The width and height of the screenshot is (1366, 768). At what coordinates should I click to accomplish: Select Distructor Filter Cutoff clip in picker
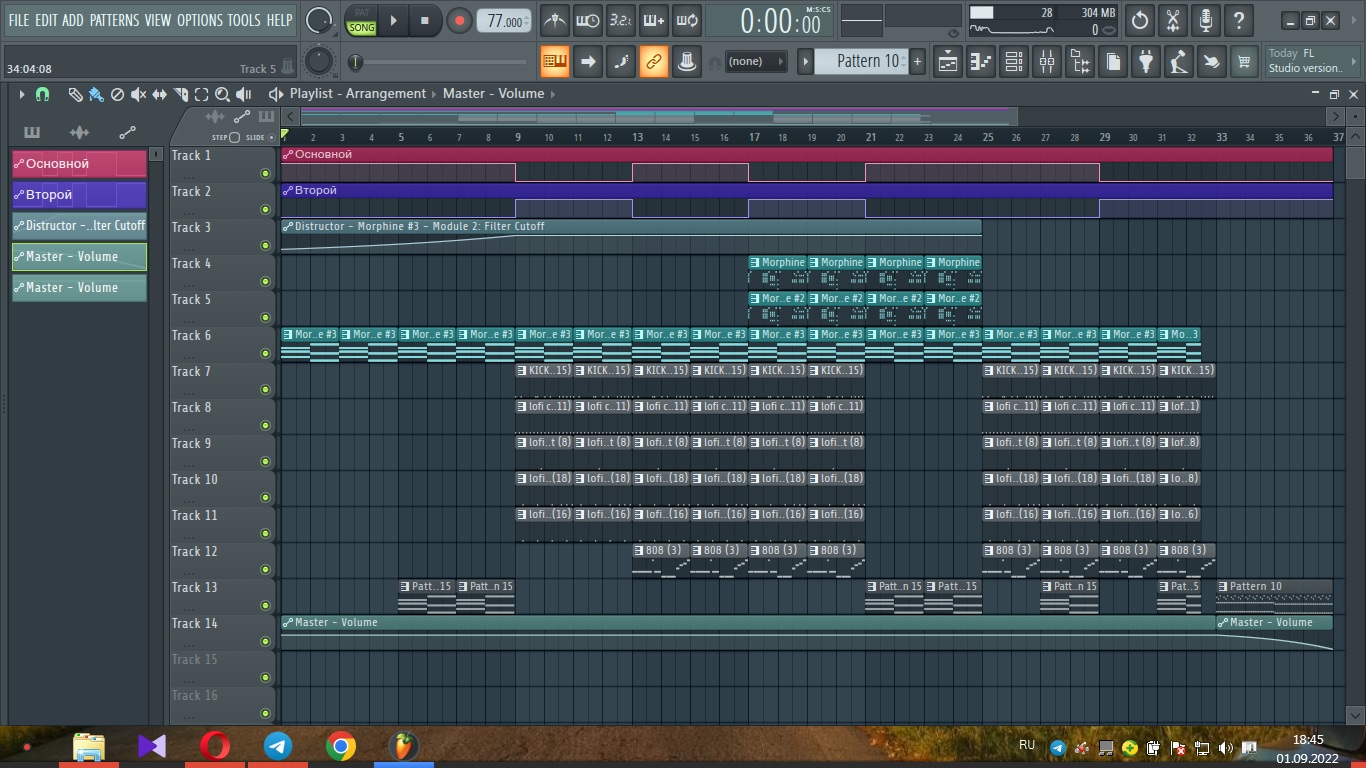click(x=79, y=226)
